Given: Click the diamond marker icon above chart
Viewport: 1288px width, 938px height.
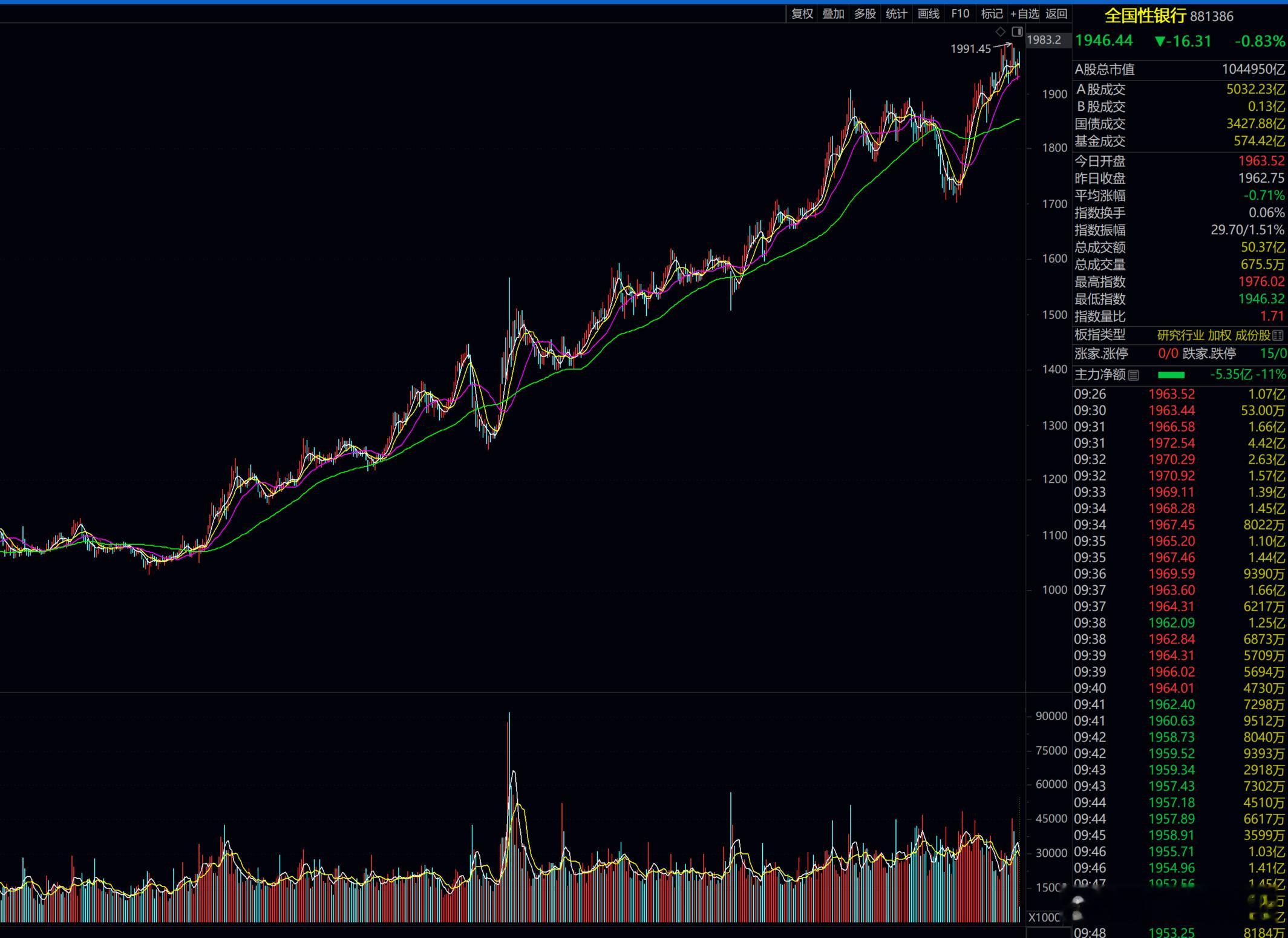Looking at the screenshot, I should (1000, 31).
